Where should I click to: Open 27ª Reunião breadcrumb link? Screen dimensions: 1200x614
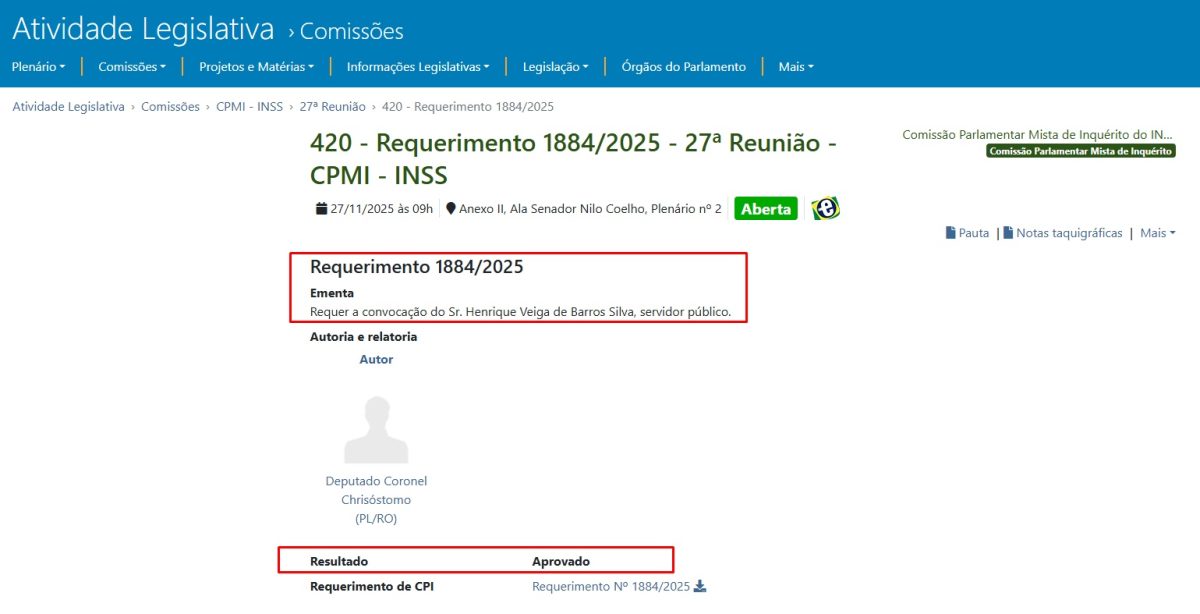(332, 107)
